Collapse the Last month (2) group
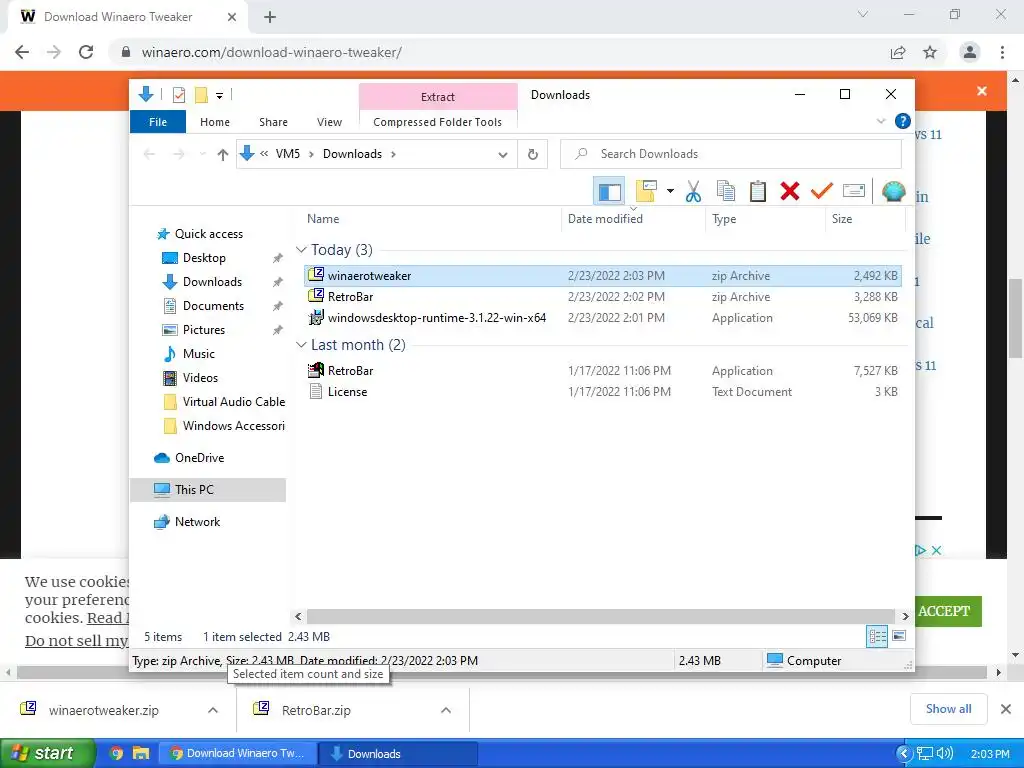 coord(301,344)
